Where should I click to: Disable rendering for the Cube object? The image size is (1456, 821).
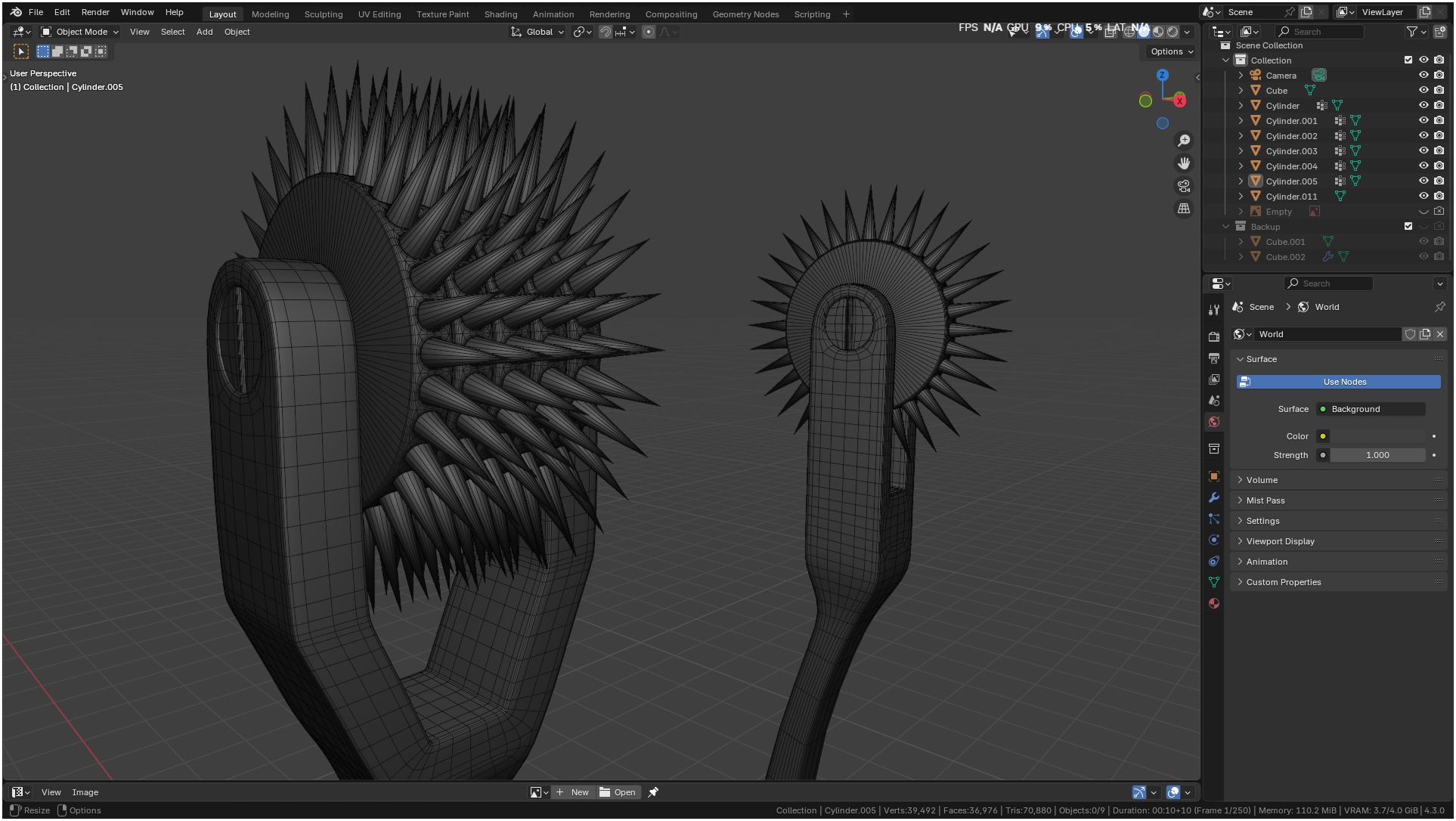1439,90
